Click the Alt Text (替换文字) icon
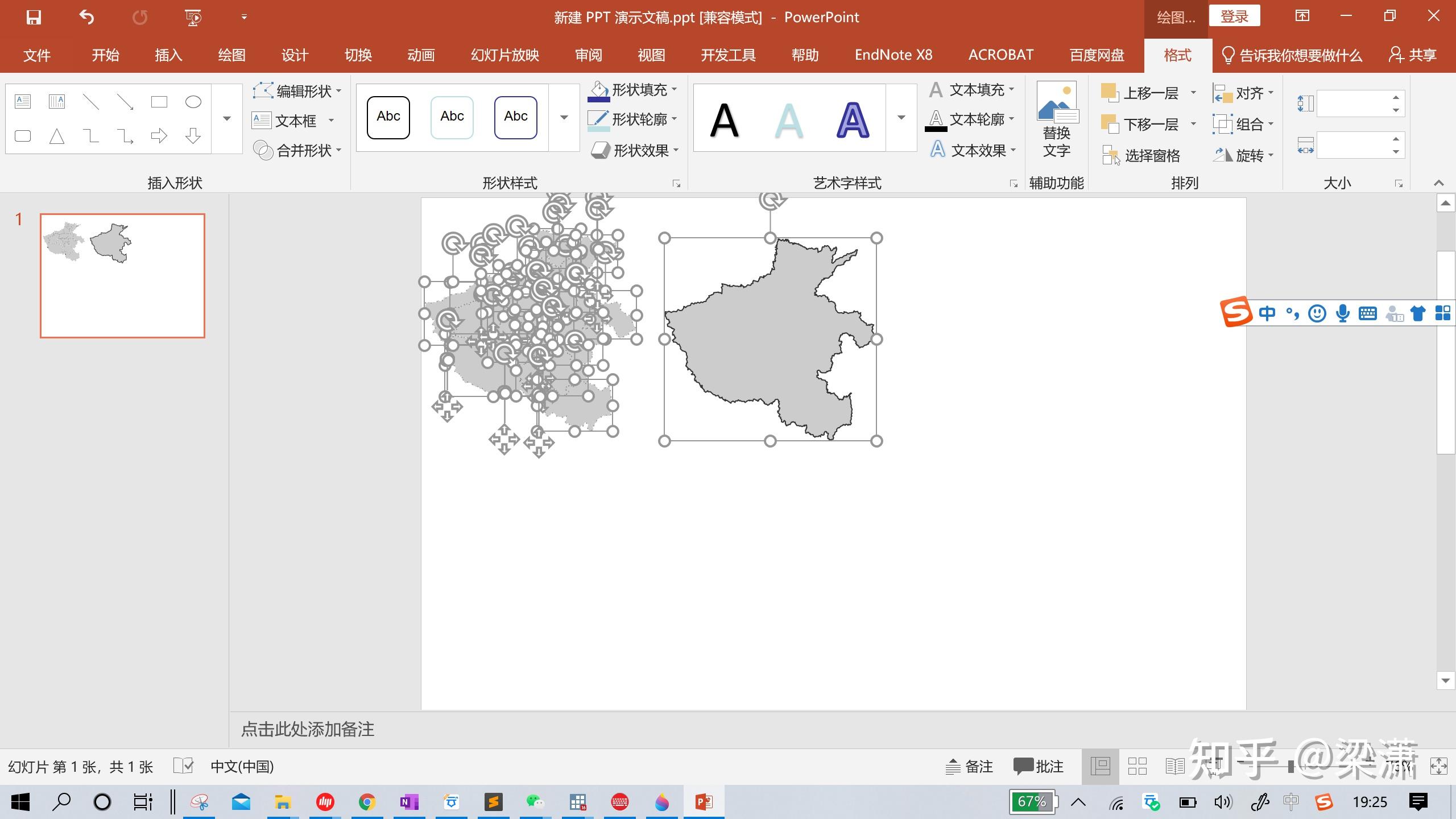 click(1056, 119)
